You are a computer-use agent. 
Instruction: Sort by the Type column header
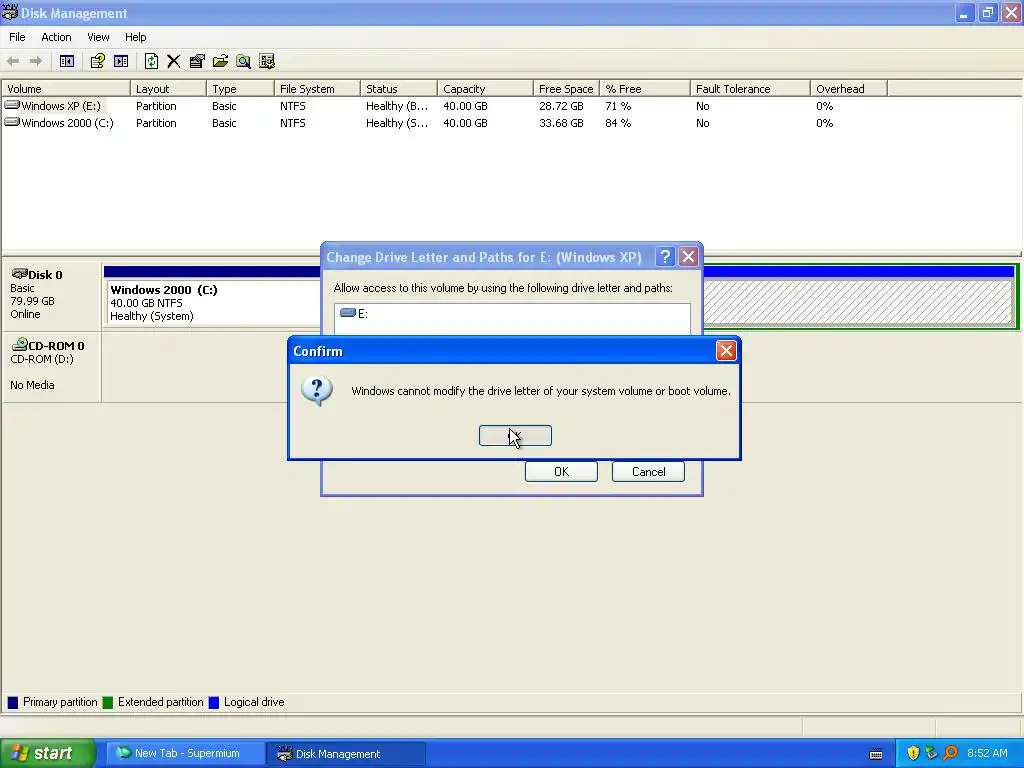[240, 89]
